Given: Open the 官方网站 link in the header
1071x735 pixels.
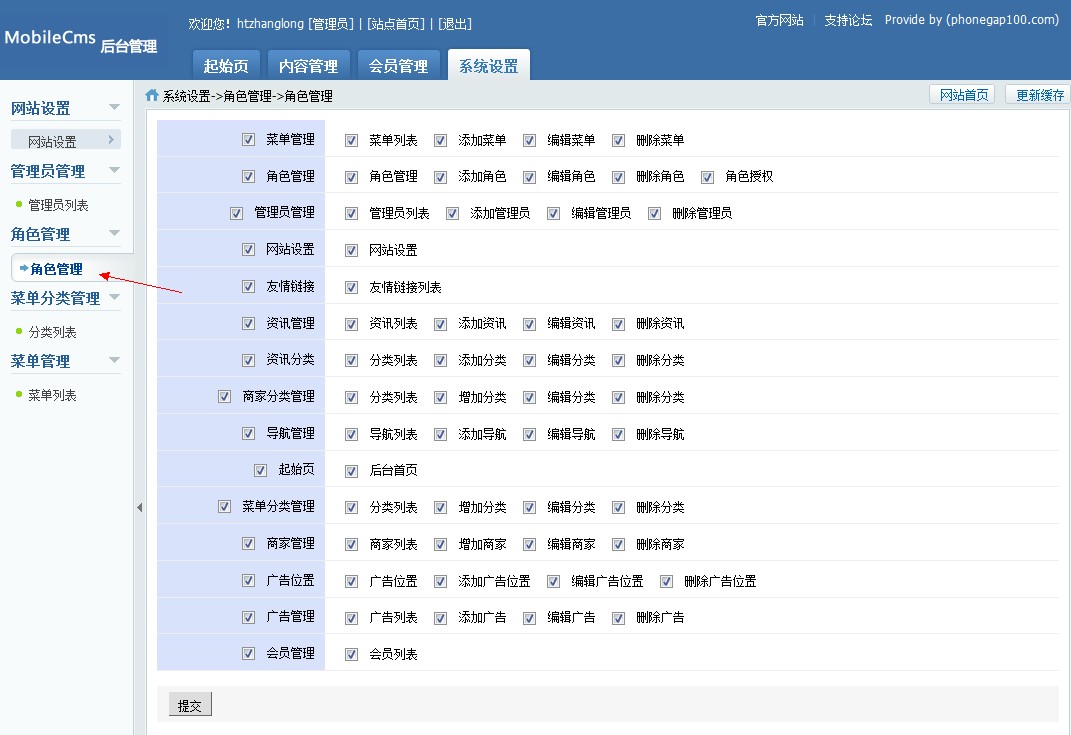Looking at the screenshot, I should coord(778,19).
